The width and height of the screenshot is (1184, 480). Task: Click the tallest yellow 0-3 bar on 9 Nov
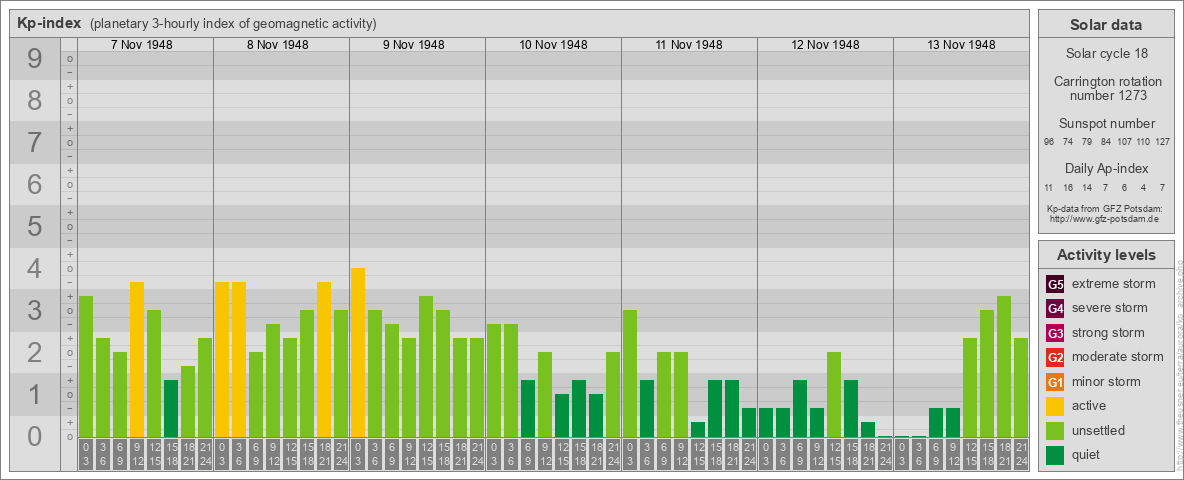pos(358,352)
